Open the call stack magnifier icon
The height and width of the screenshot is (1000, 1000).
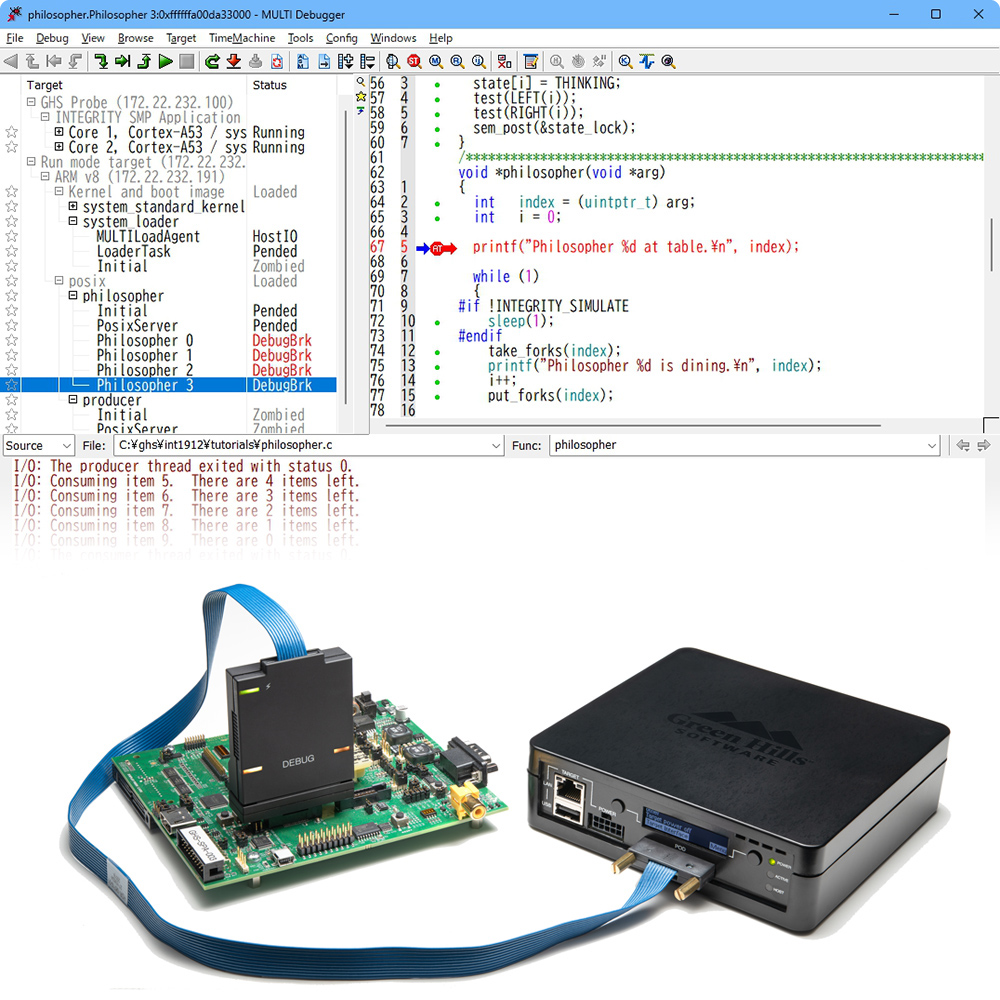coord(393,61)
